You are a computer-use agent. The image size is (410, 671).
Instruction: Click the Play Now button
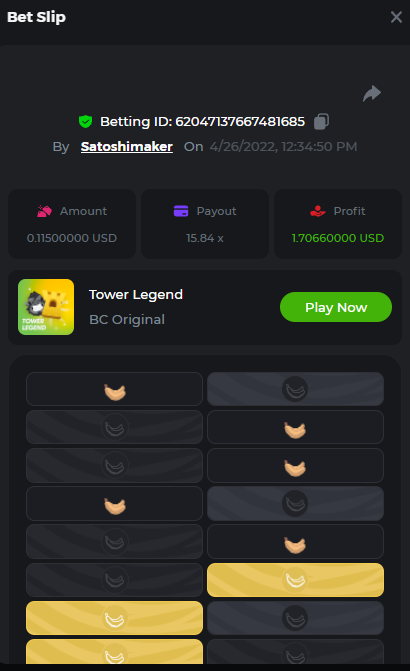[x=336, y=307]
